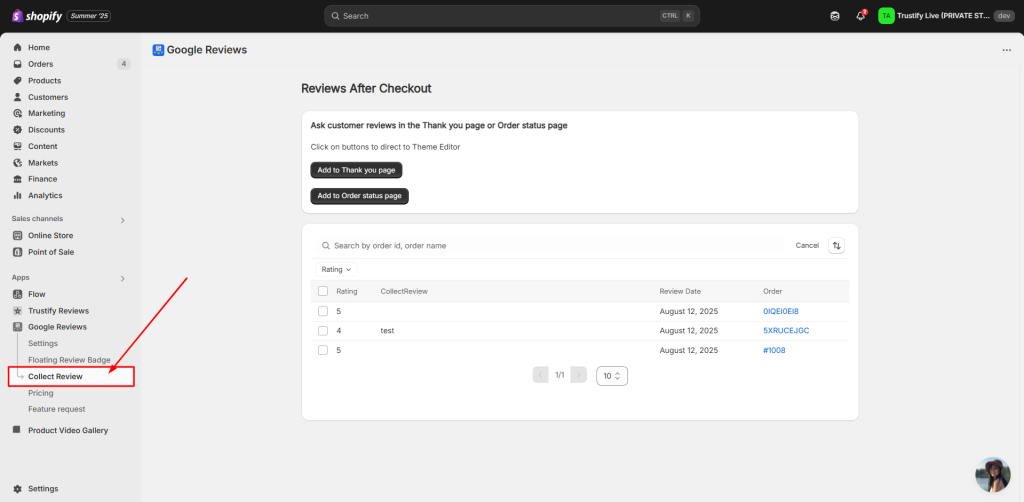Open the Pricing menu item
The image size is (1024, 502).
tap(40, 393)
